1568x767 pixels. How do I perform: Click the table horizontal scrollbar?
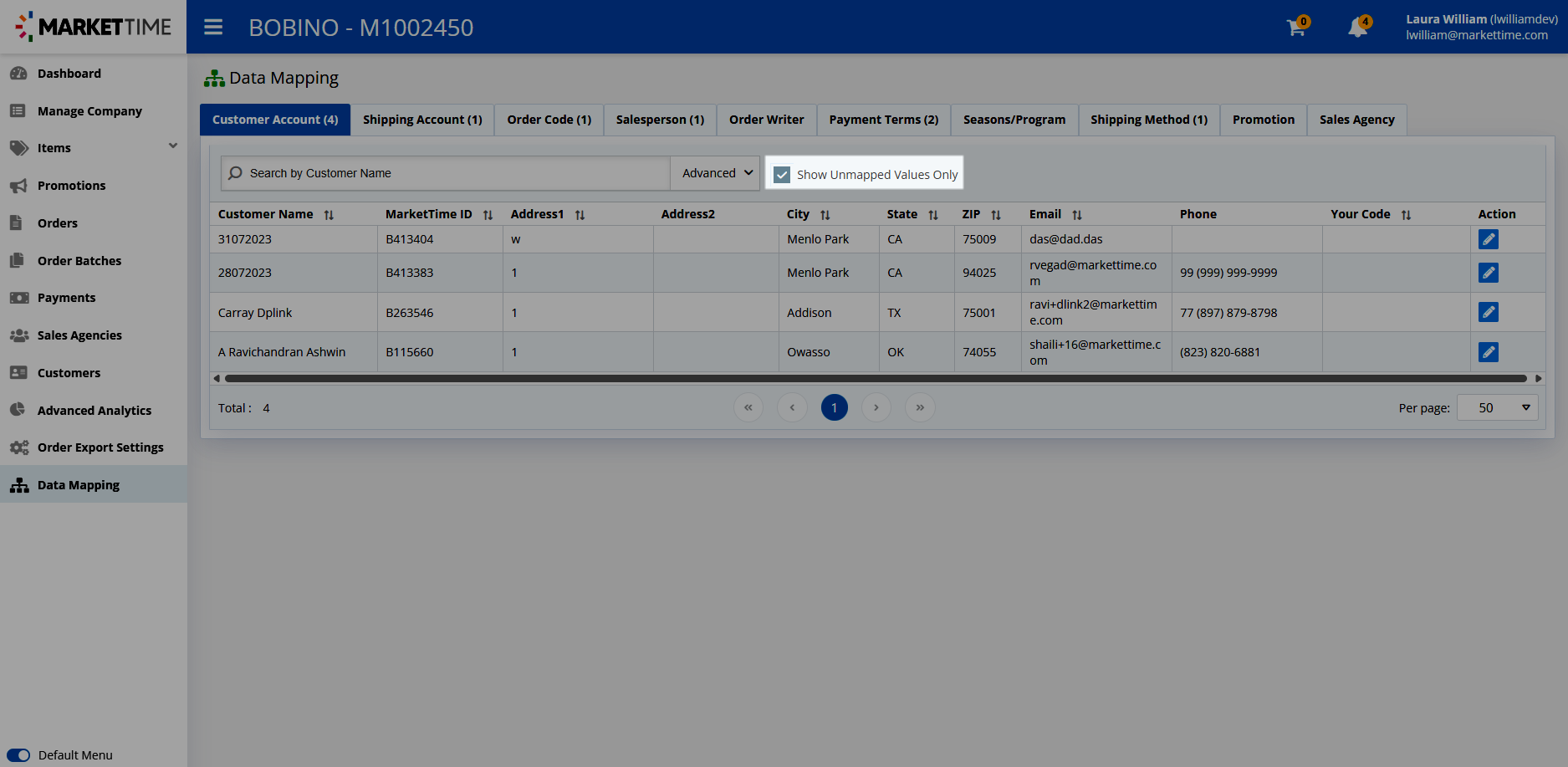point(876,378)
